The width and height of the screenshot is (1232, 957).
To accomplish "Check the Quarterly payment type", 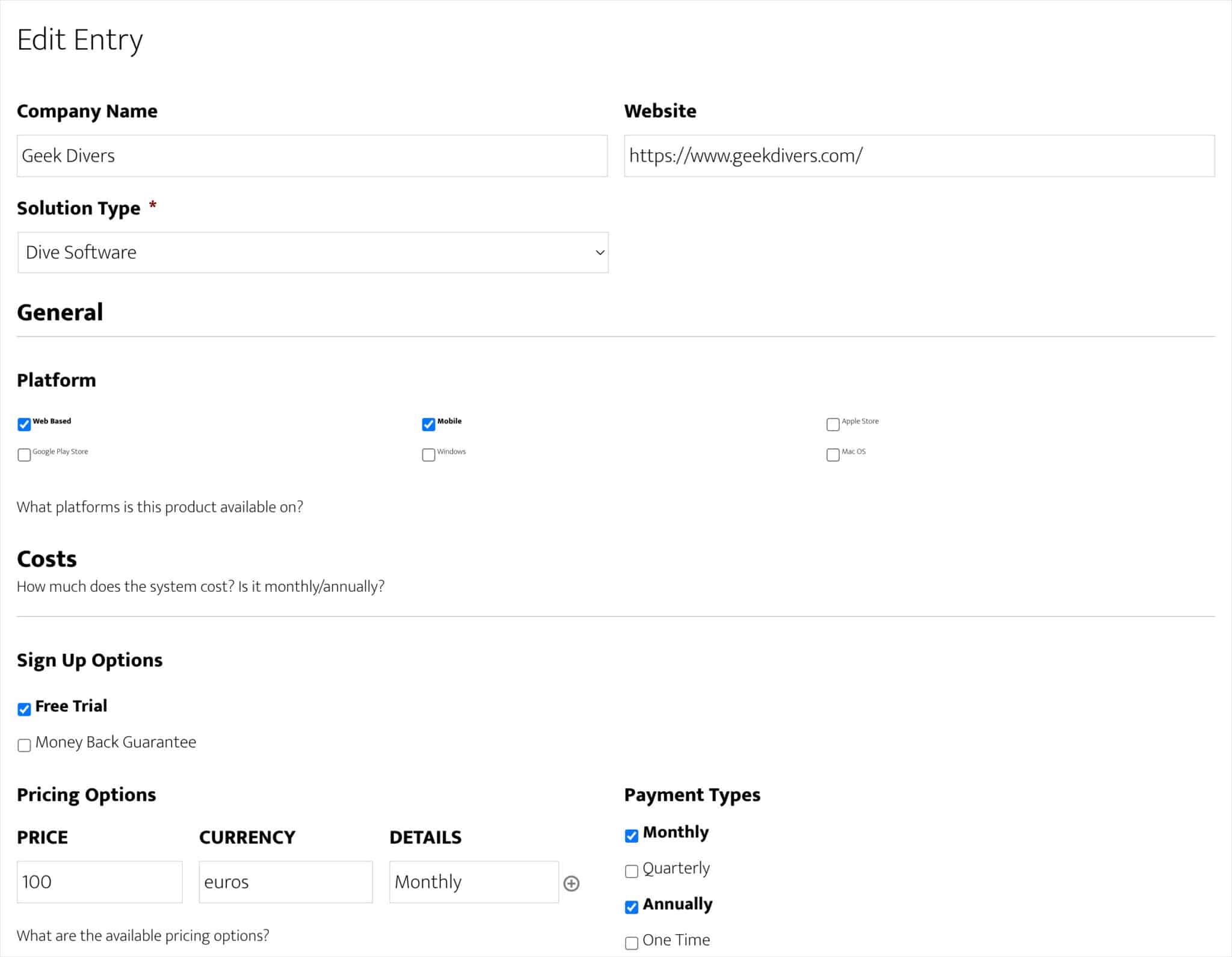I will click(x=631, y=871).
